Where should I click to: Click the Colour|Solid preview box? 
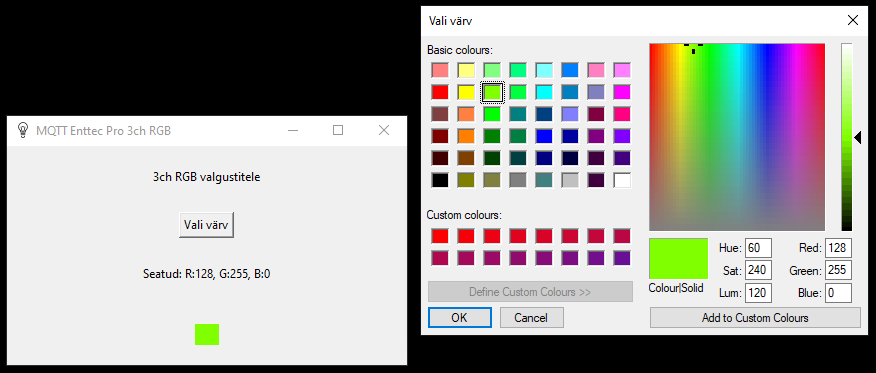coord(678,259)
